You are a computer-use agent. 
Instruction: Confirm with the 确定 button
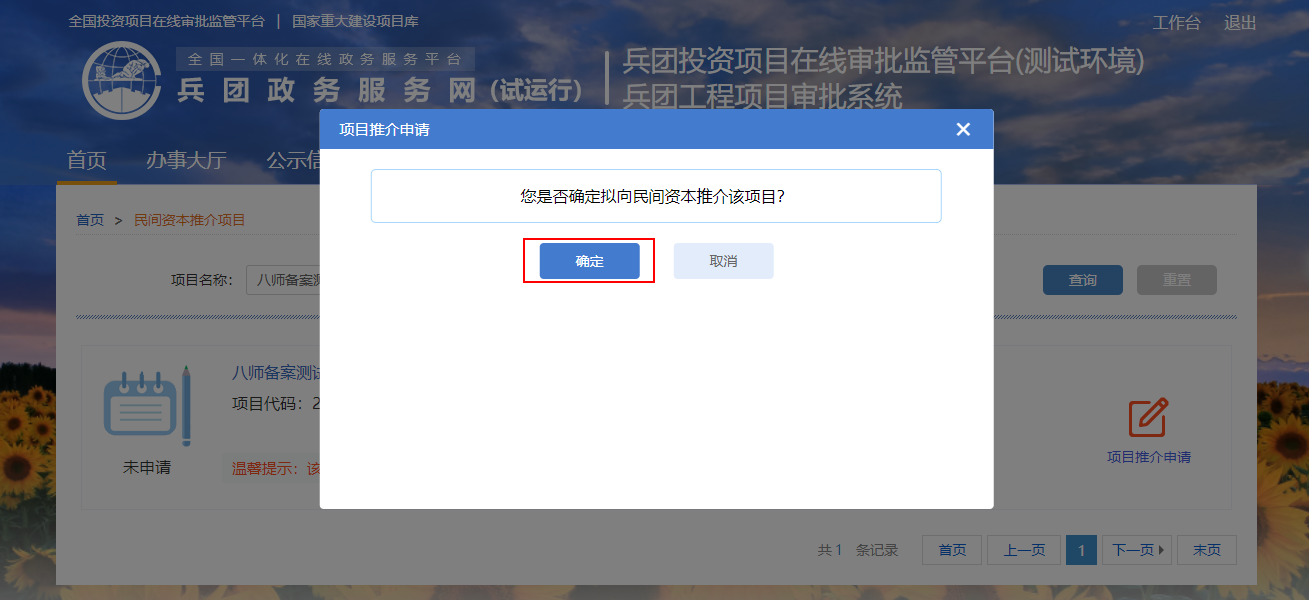(589, 261)
